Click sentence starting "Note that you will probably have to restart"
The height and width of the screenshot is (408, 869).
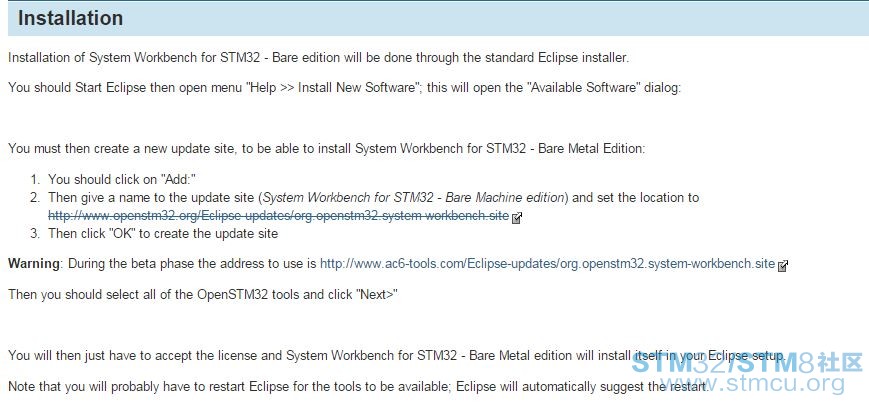point(359,386)
